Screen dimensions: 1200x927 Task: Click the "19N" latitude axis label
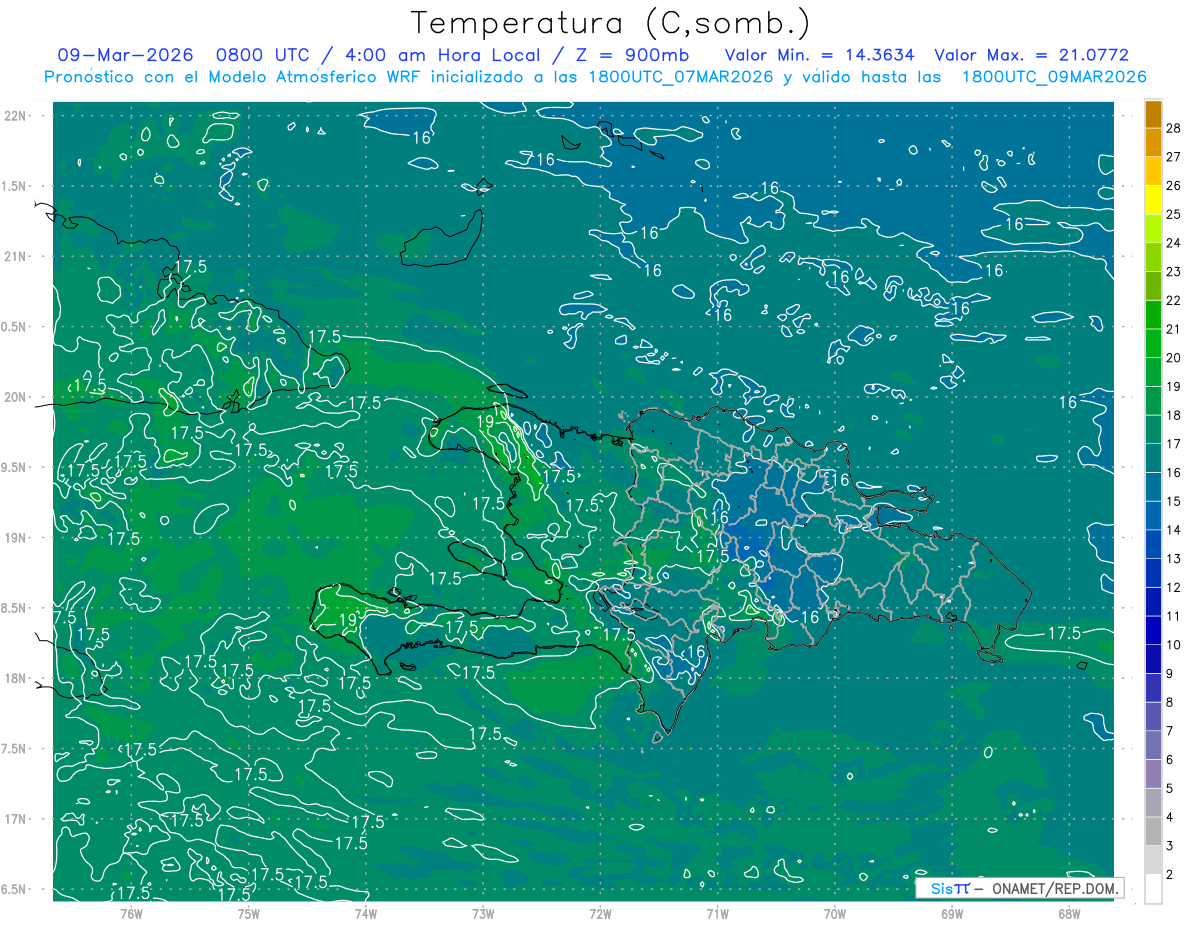tap(14, 537)
